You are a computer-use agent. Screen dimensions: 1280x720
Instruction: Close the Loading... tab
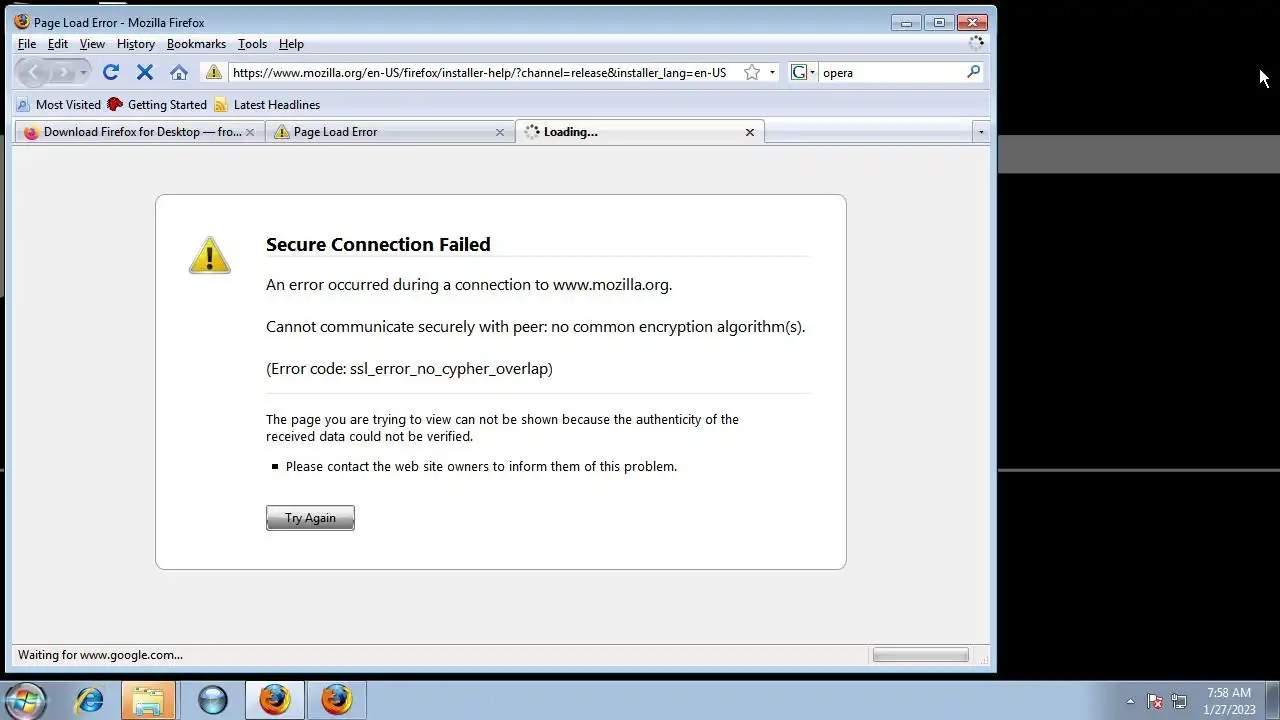click(750, 132)
